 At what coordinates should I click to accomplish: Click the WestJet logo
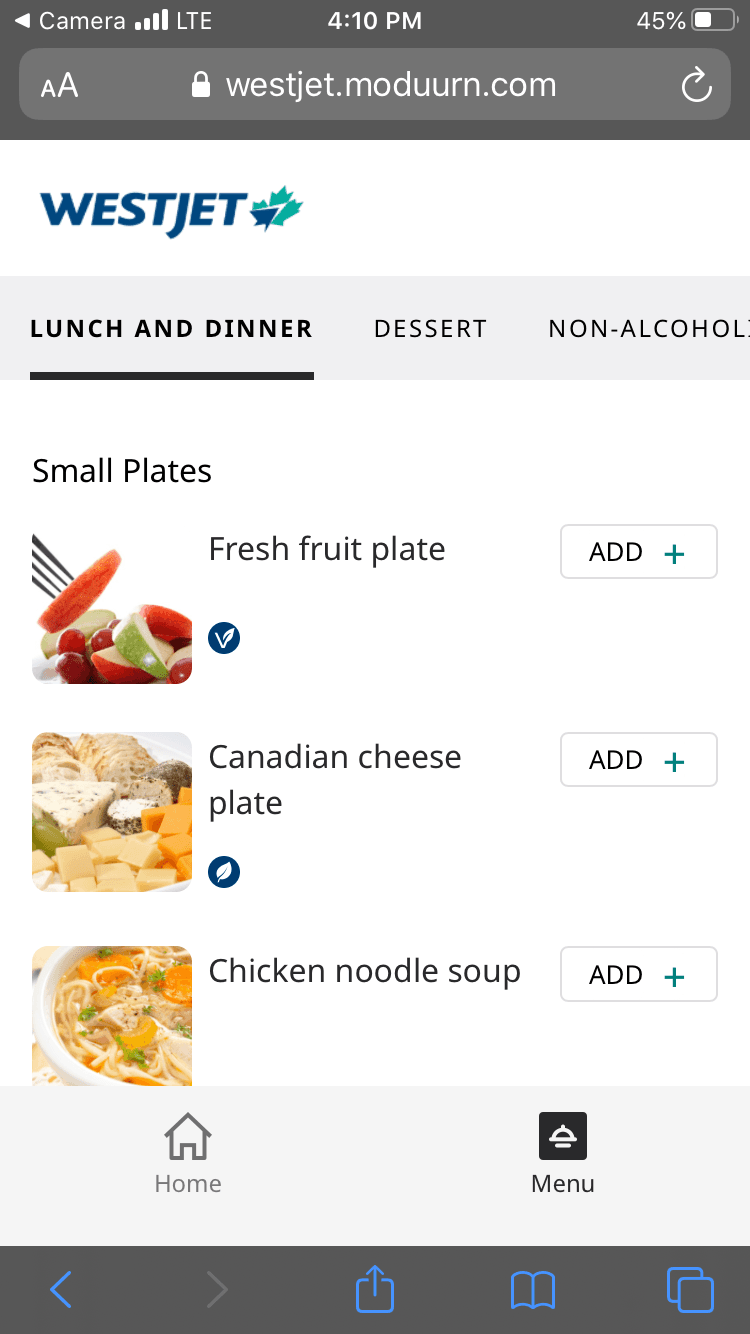[171, 210]
